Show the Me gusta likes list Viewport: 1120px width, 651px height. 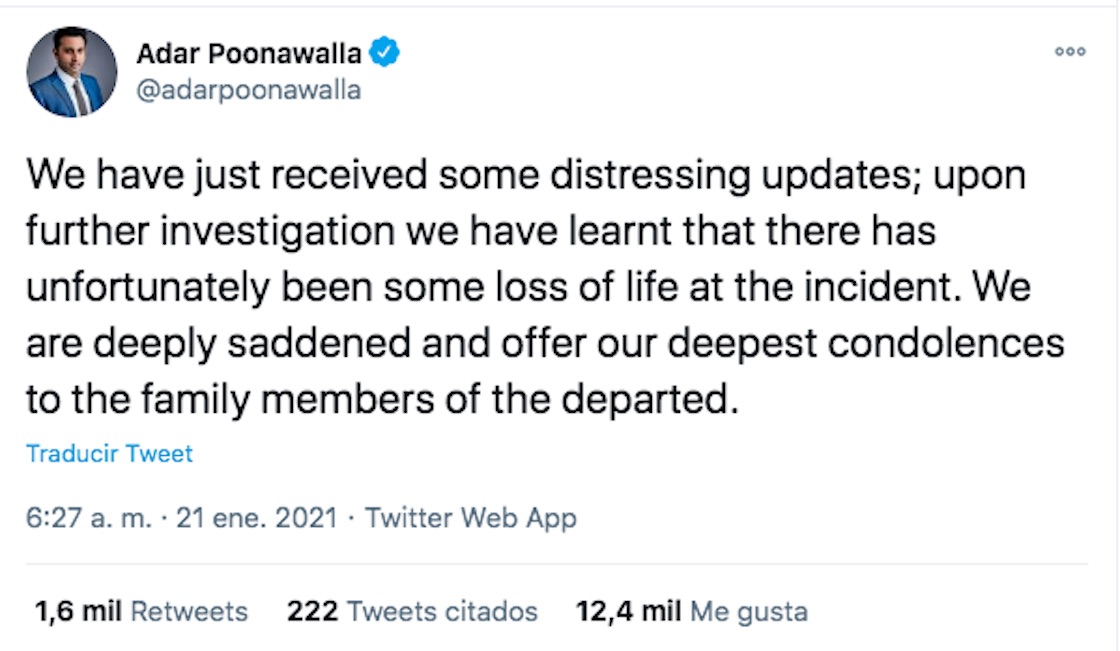(x=749, y=611)
